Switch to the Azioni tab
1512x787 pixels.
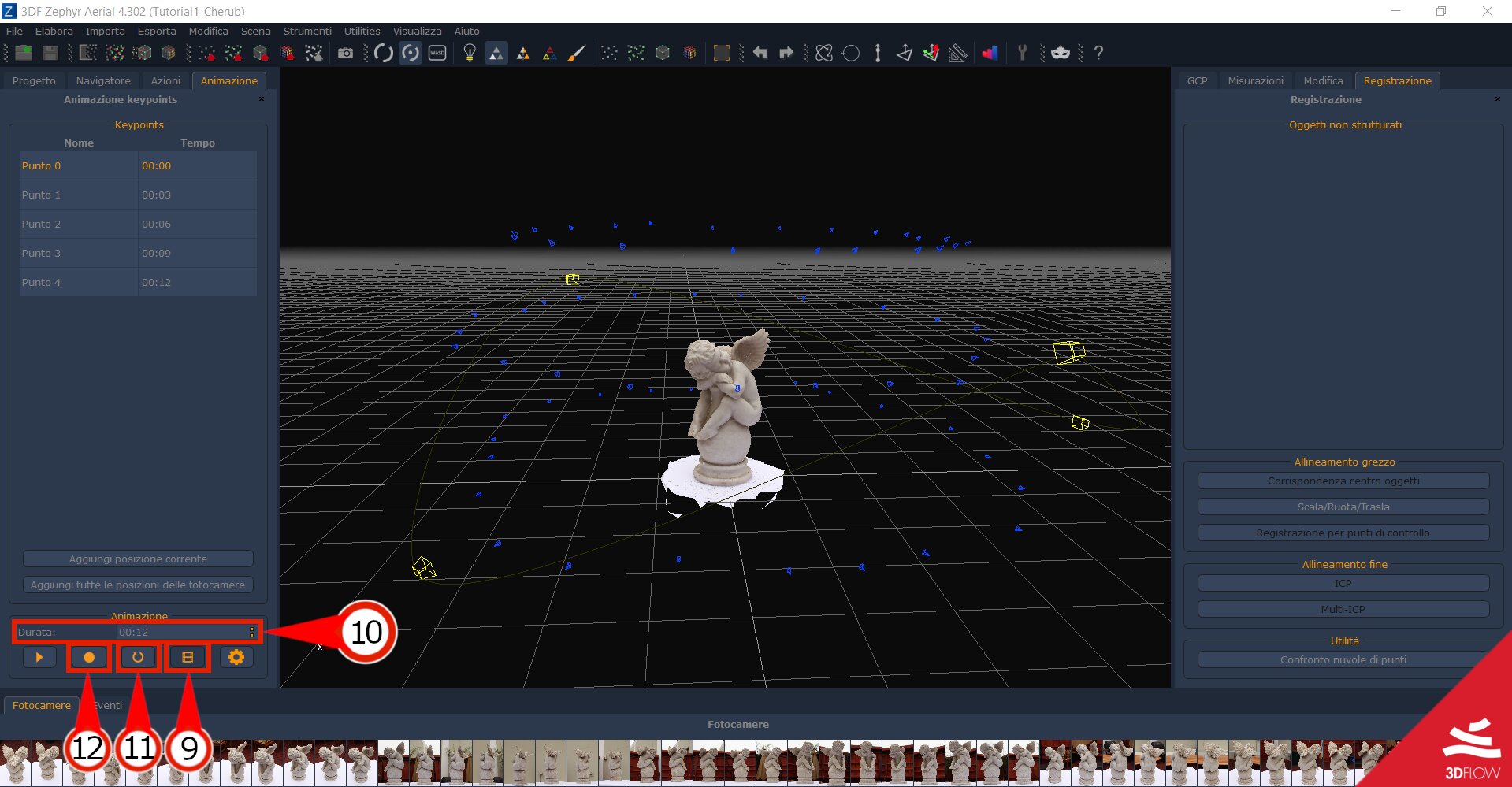tap(165, 80)
